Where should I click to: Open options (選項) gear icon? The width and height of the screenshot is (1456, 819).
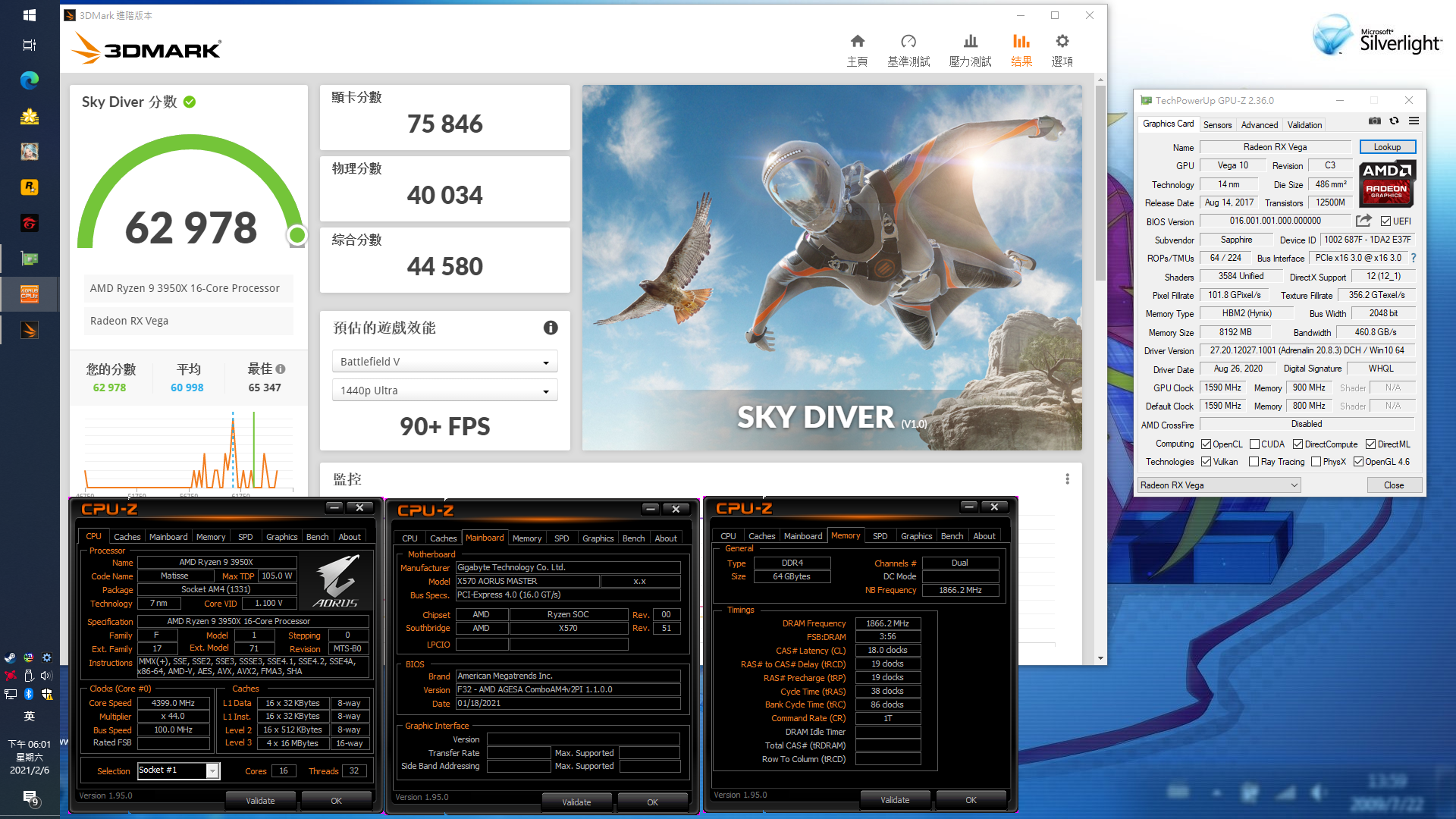1062,42
